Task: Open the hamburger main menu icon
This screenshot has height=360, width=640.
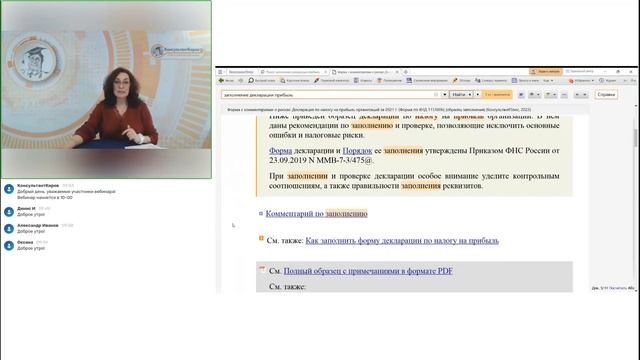Action: click(x=220, y=72)
